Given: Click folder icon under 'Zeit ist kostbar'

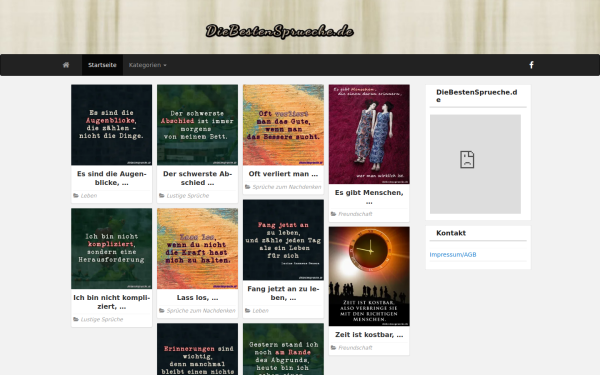Looking at the screenshot, I should pyautogui.click(x=333, y=347).
